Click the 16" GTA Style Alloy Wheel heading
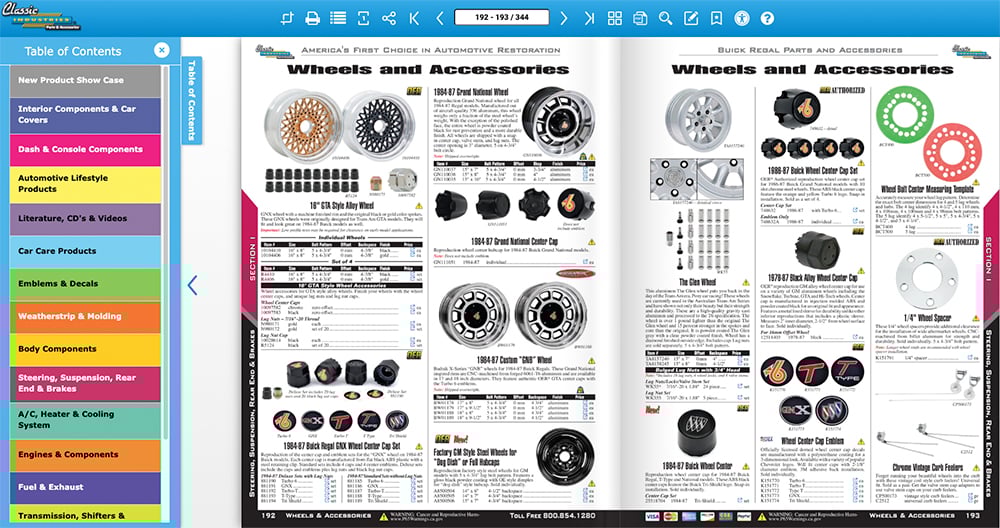This screenshot has height=528, width=1000. pos(342,206)
